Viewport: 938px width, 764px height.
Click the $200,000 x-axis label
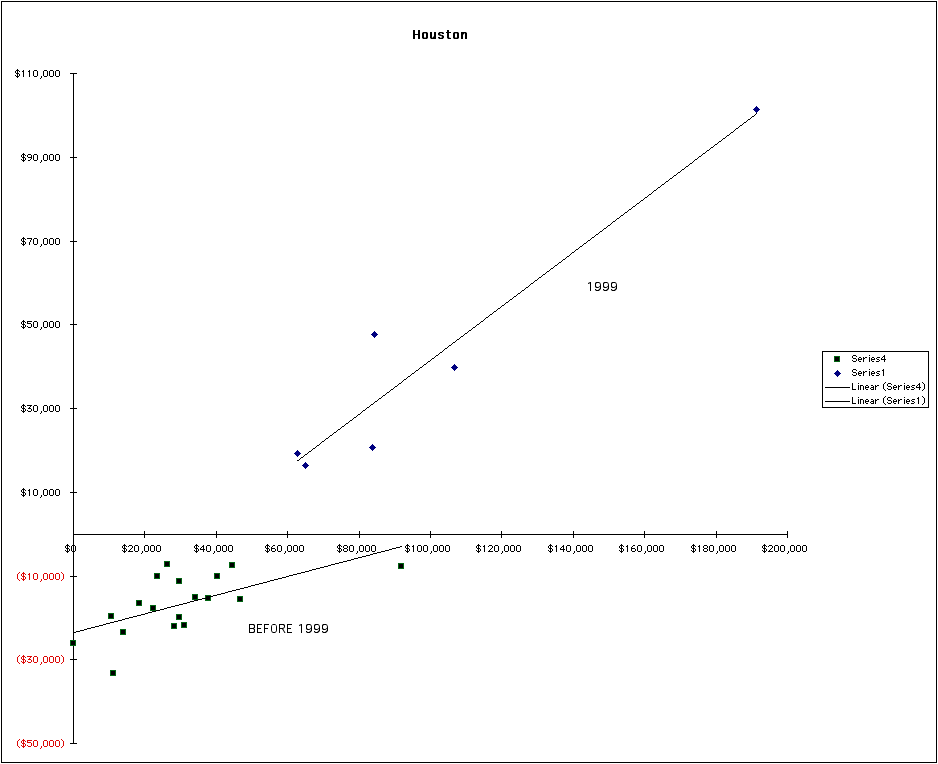[785, 549]
